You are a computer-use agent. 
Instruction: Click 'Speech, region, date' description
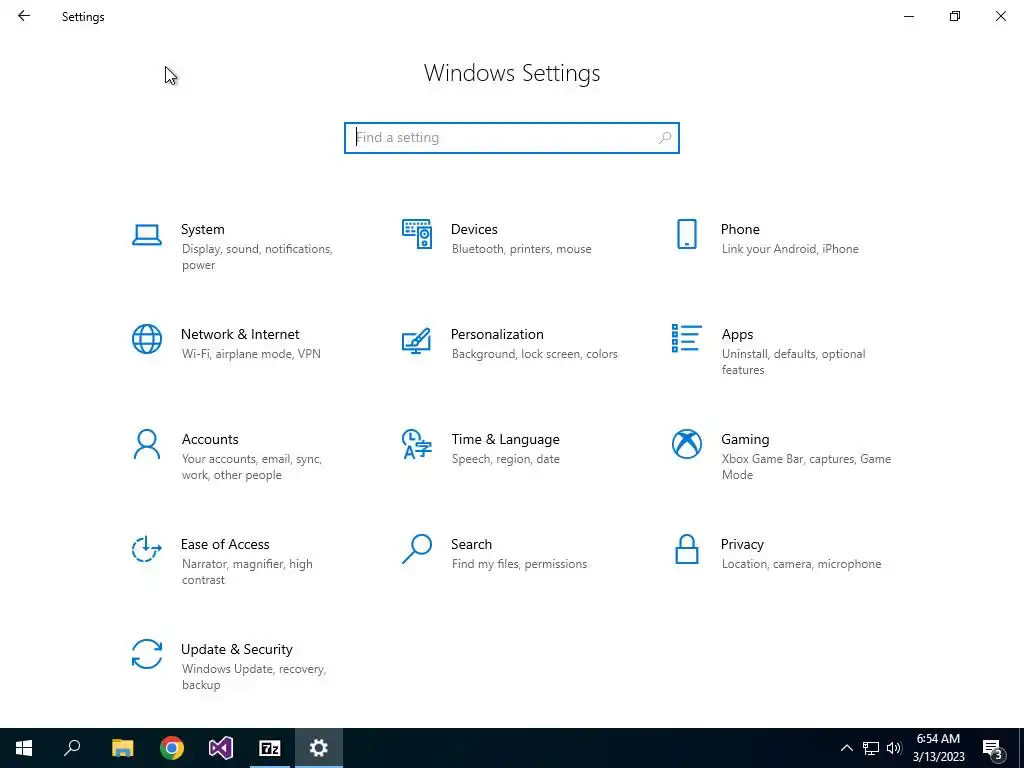[505, 459]
